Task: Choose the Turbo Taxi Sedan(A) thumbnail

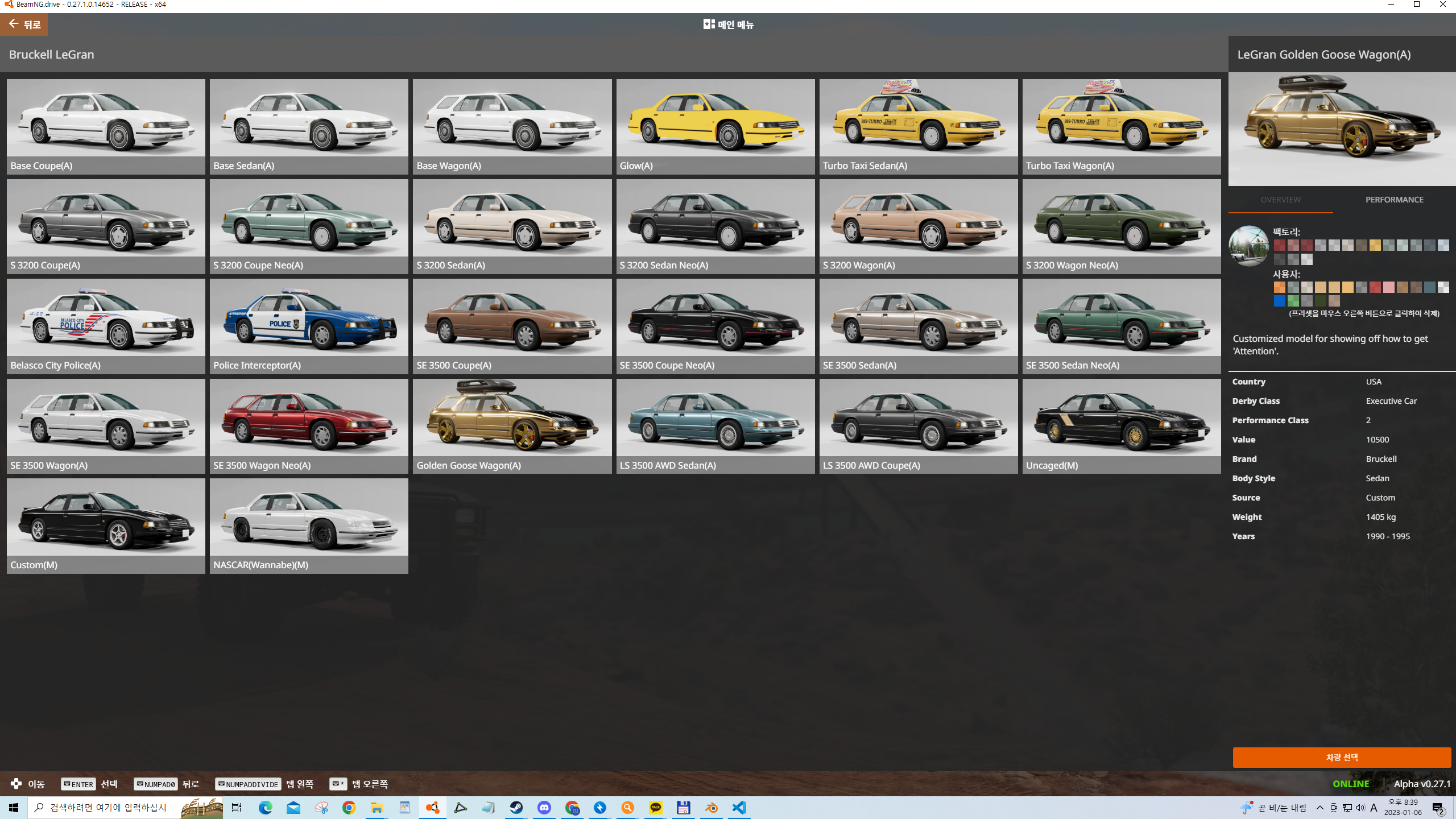Action: [x=918, y=126]
